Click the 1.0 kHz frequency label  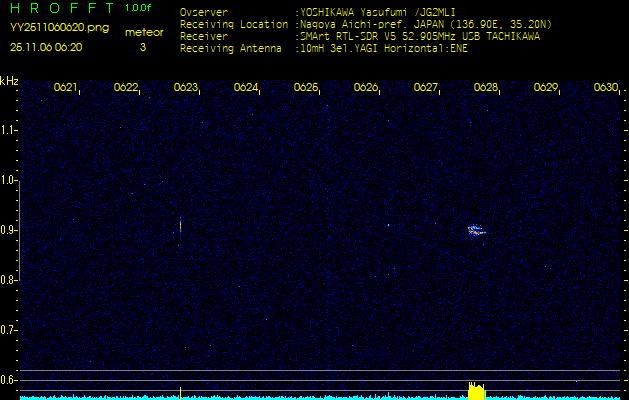click(7, 180)
